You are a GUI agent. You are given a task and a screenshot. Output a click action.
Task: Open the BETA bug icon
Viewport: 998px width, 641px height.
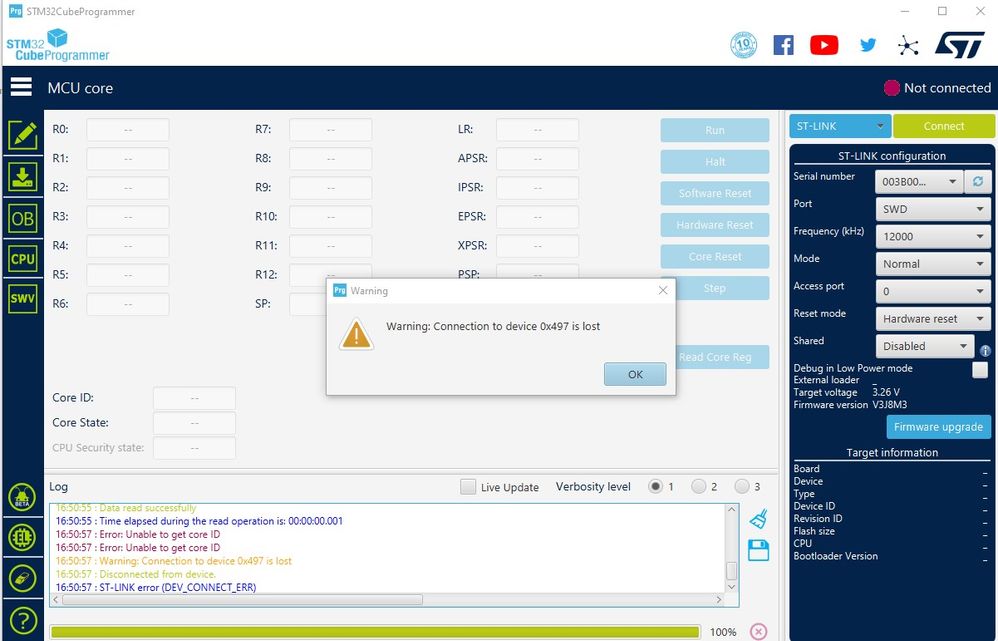[x=22, y=497]
